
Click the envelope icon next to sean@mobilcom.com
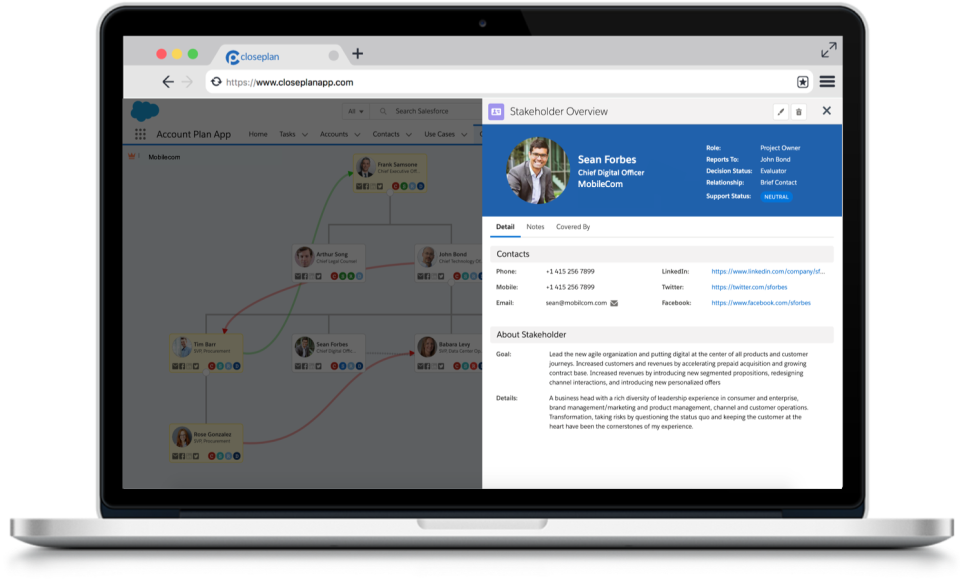pyautogui.click(x=614, y=303)
